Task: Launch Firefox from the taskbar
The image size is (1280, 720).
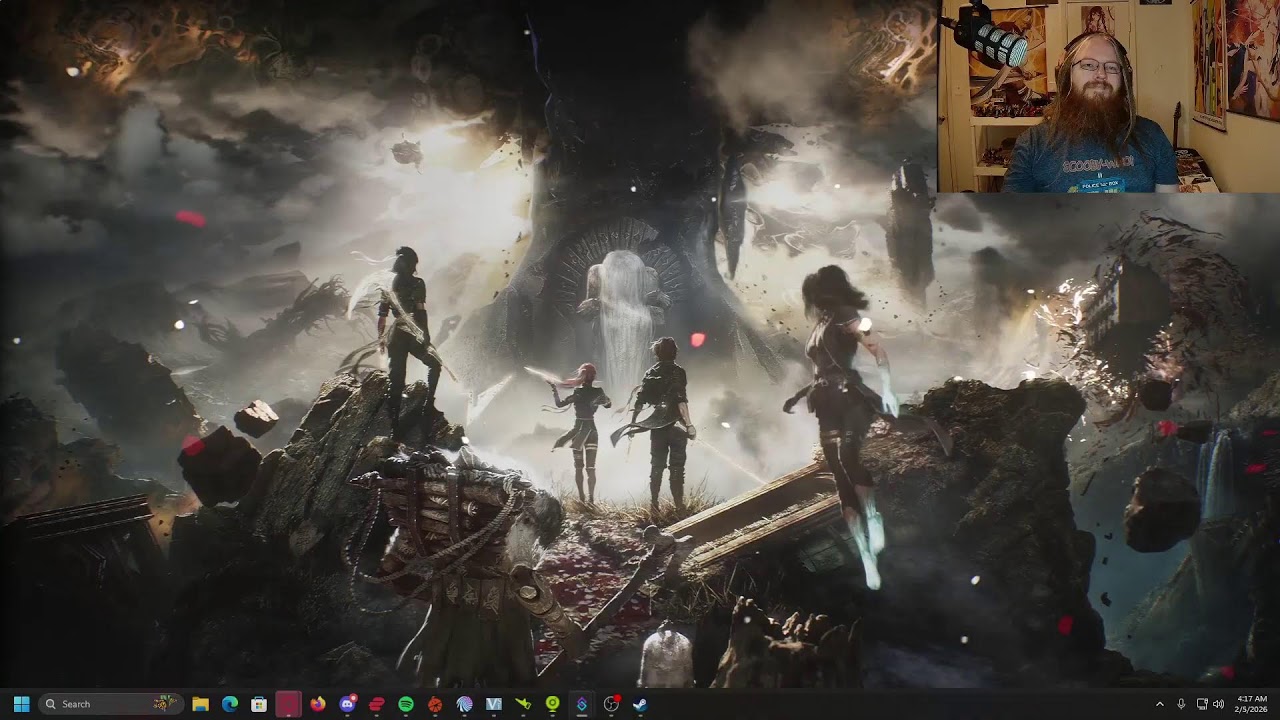Action: [318, 704]
